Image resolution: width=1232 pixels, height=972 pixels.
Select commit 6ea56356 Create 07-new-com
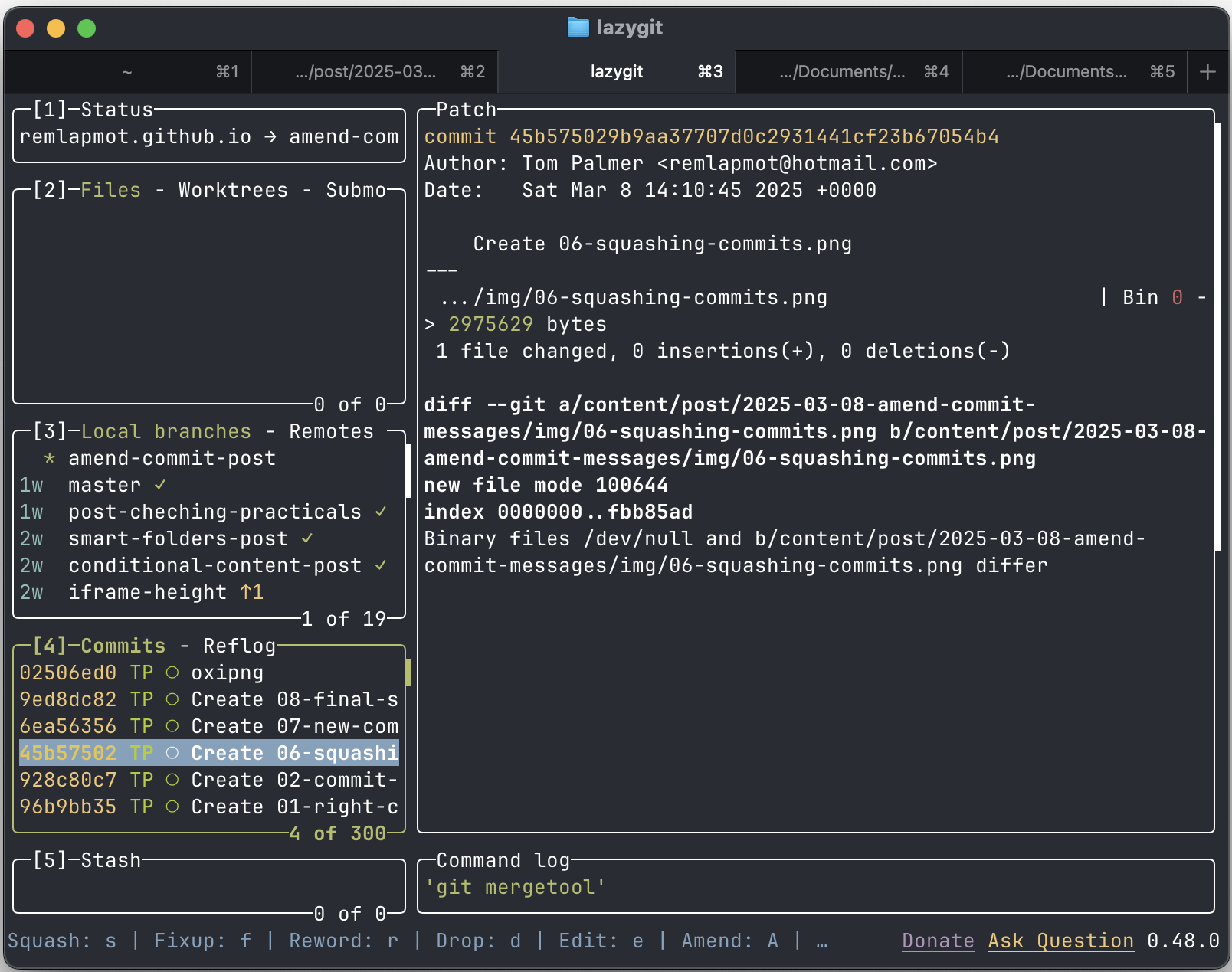tap(209, 726)
